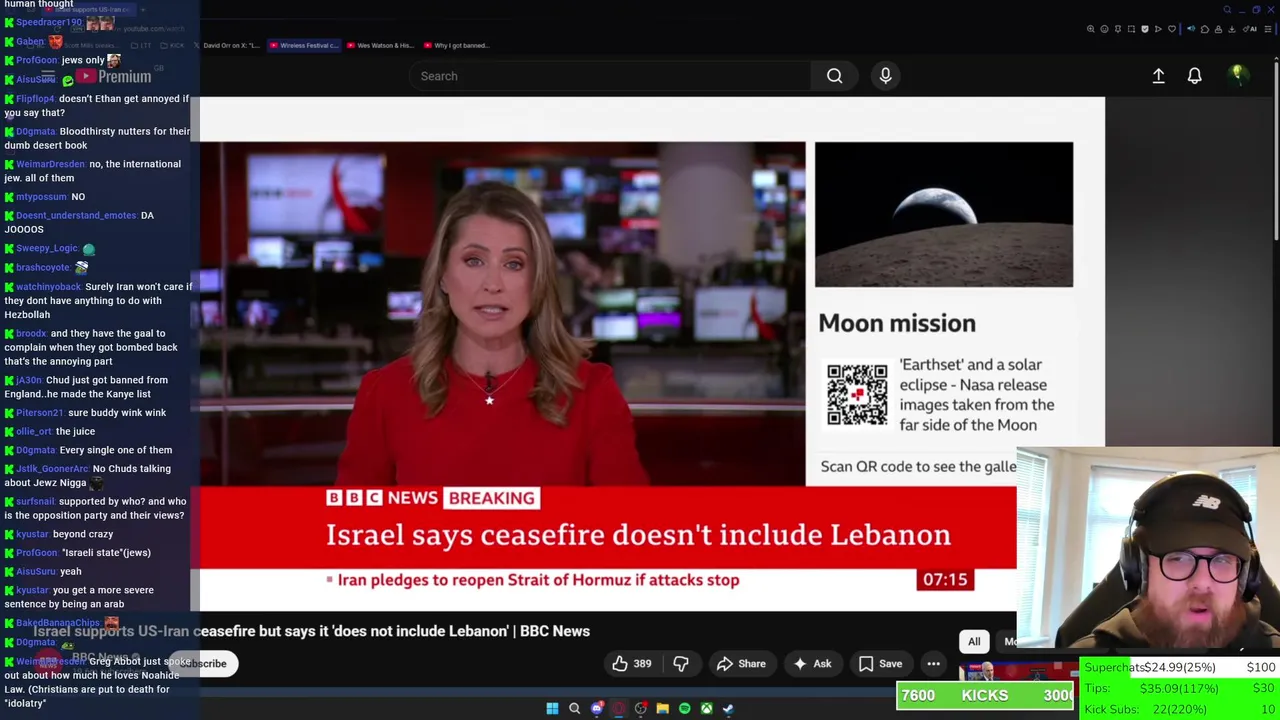Click chat username 'BakedBananaChips'
This screenshot has width=1280, height=720.
[57, 623]
